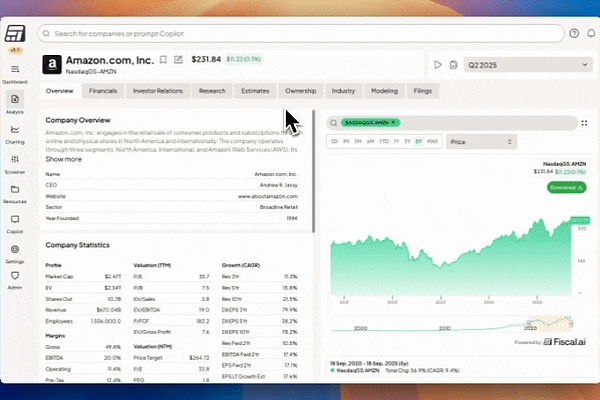Select the 3Y chart range
This screenshot has height=400, width=600.
point(408,142)
